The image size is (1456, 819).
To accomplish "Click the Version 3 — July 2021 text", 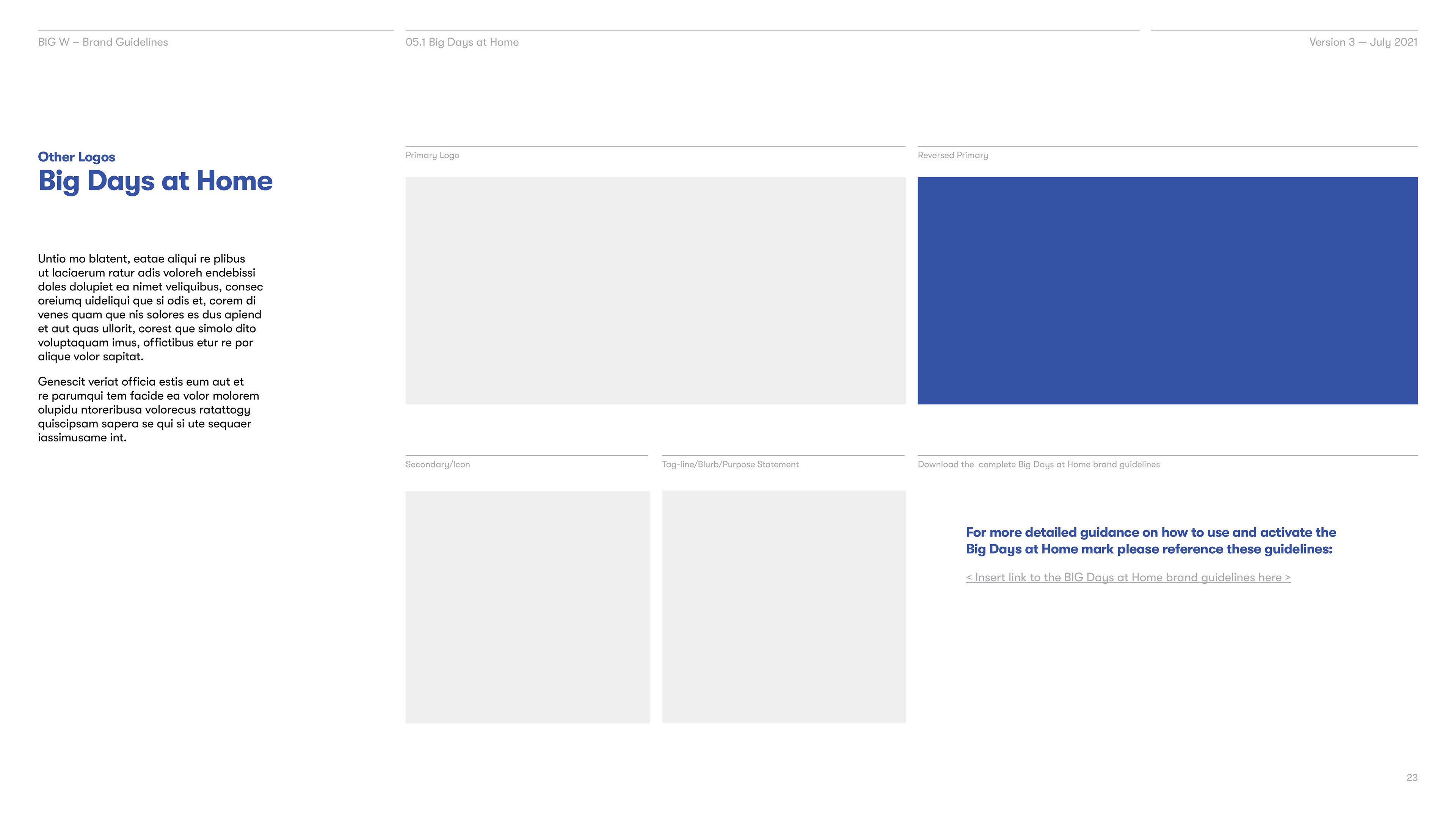I will tap(1363, 42).
